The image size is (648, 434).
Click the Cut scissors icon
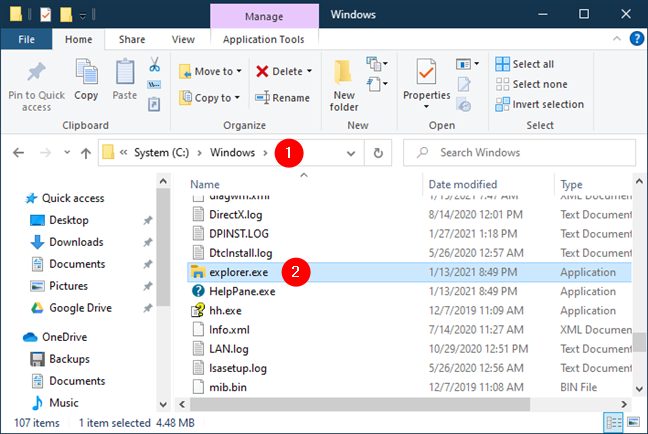pyautogui.click(x=155, y=64)
